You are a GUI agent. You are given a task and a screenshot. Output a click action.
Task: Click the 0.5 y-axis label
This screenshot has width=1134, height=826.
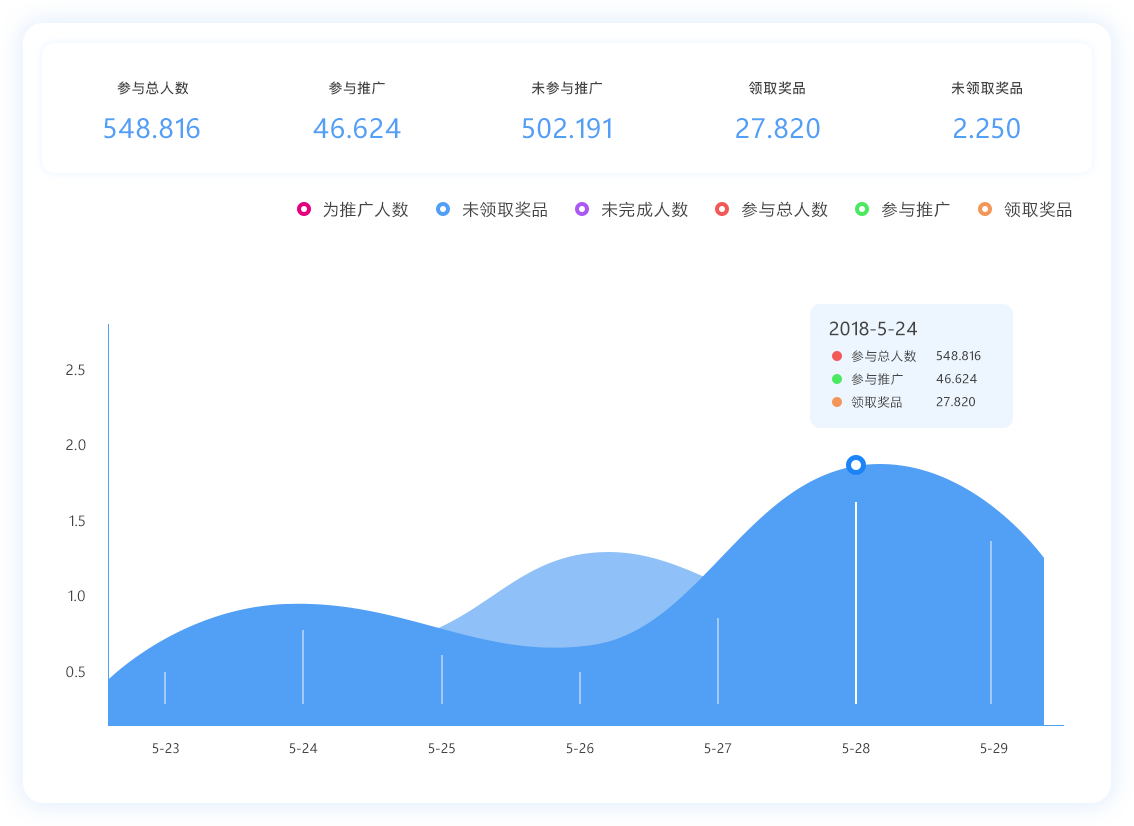coord(75,673)
